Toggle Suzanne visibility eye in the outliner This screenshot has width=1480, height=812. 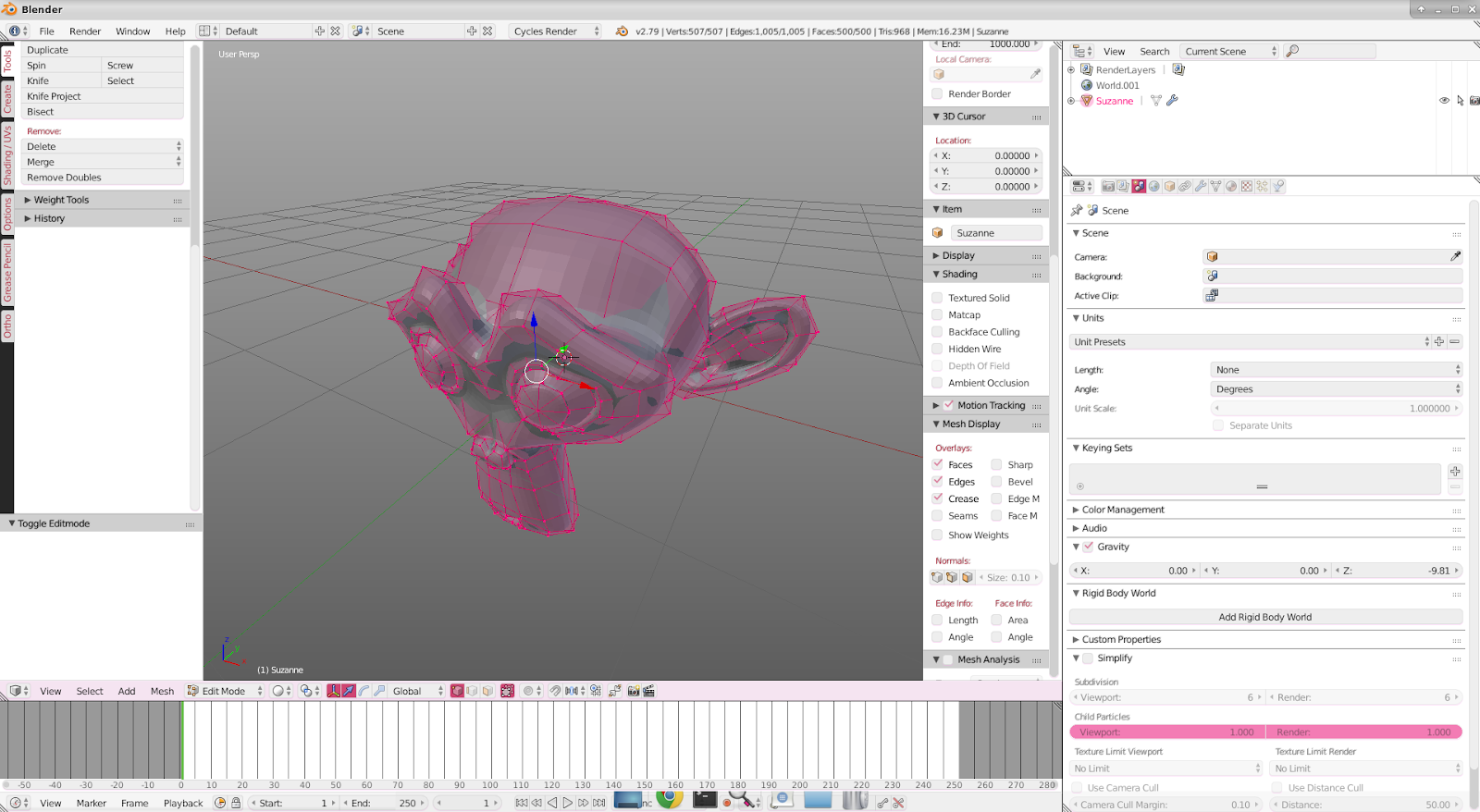pyautogui.click(x=1444, y=101)
